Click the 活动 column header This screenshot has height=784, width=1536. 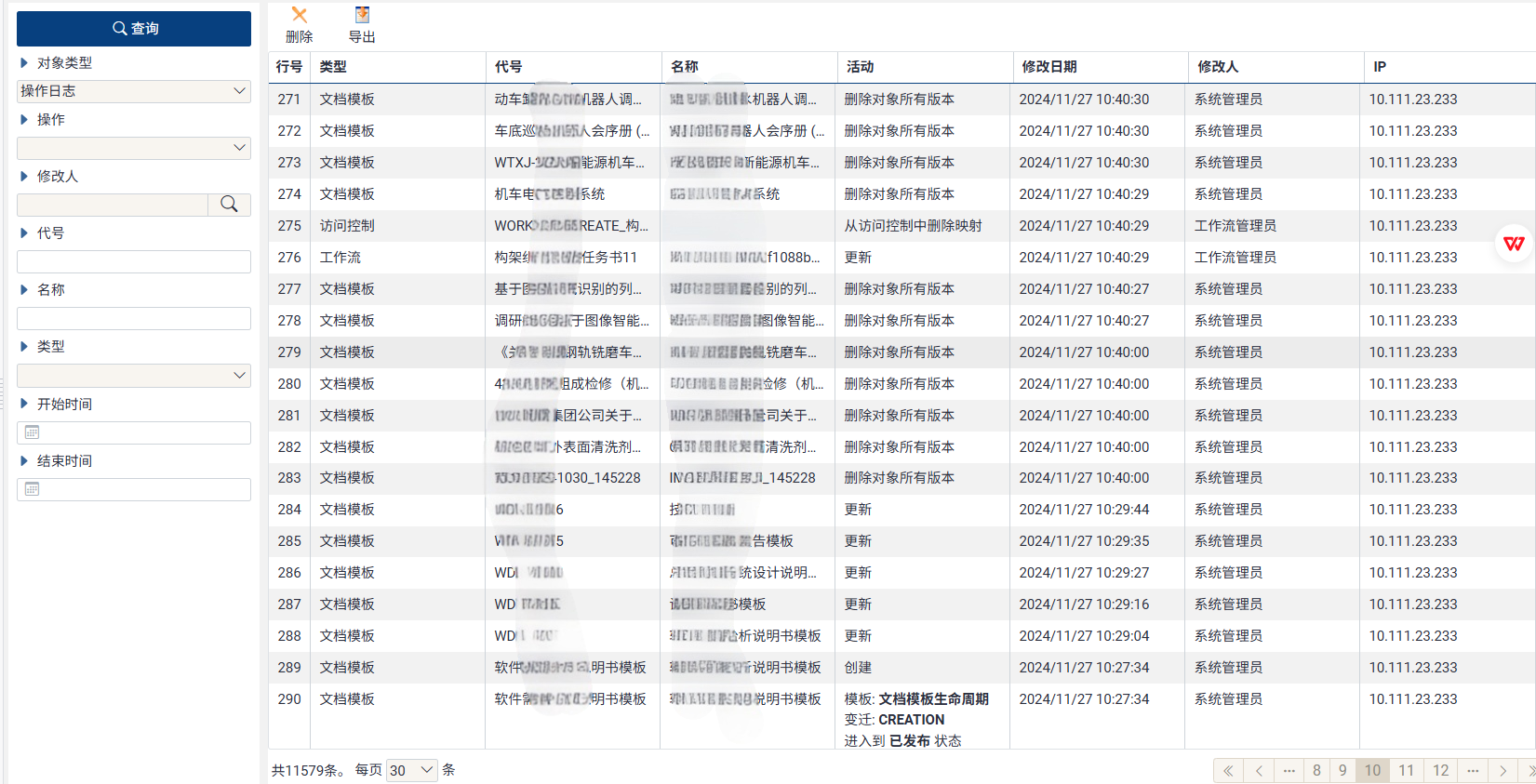860,67
